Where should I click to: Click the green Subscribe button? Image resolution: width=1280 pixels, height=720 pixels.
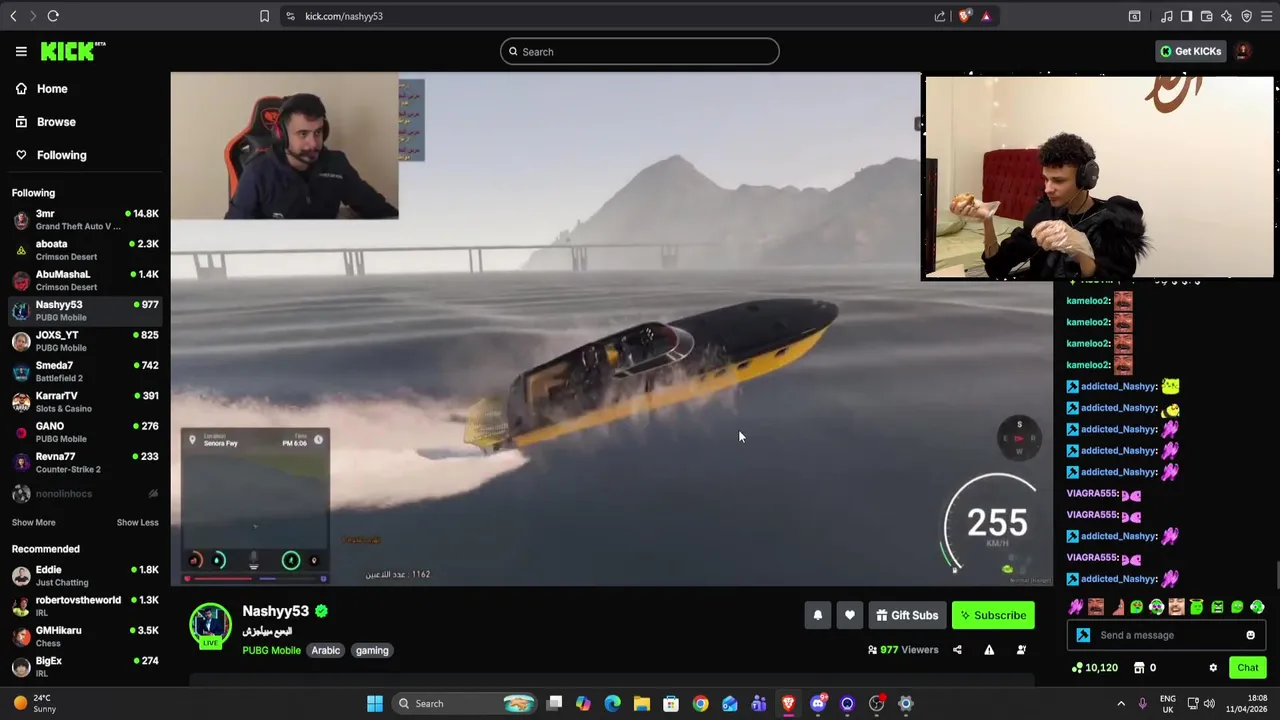[993, 616]
